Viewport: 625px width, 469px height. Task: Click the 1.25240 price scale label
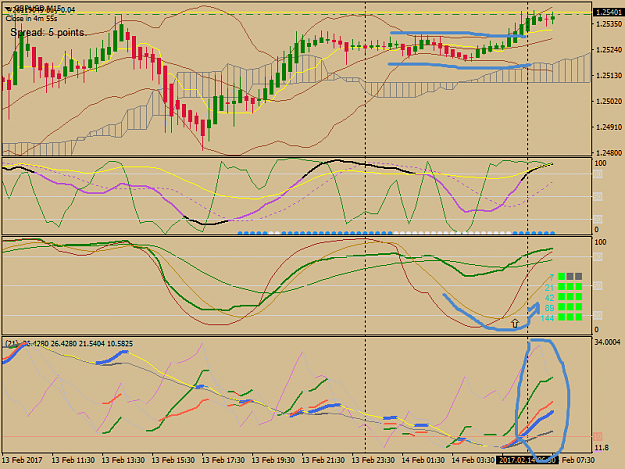[609, 50]
